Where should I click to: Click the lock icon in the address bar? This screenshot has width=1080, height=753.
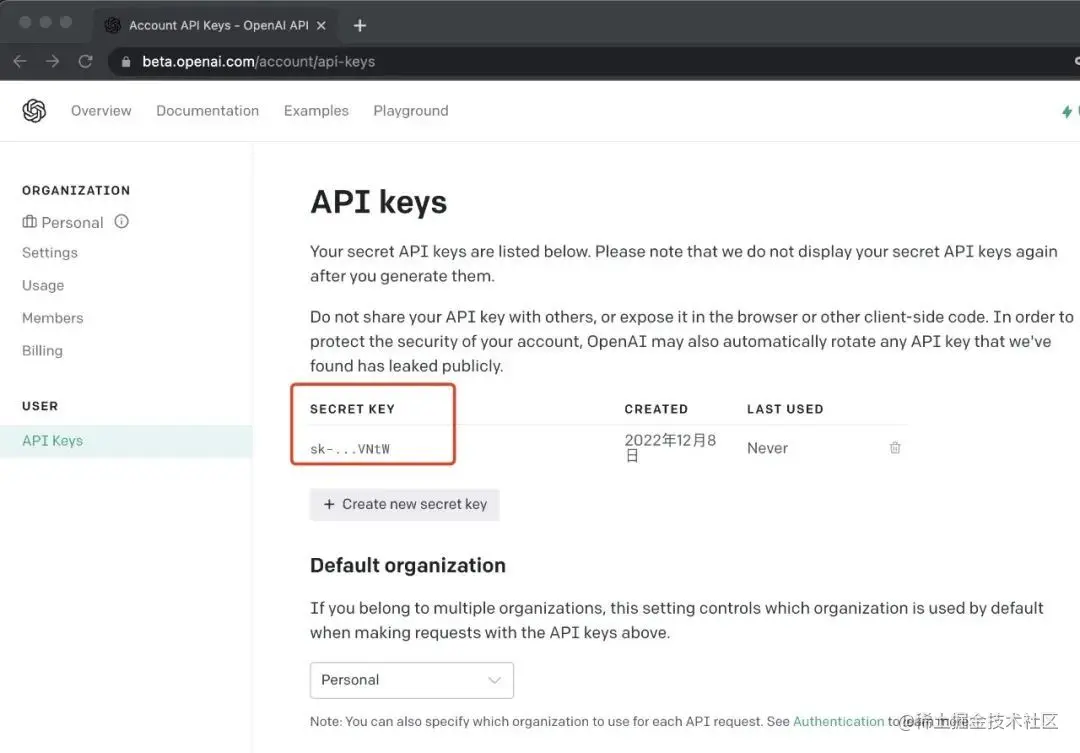[x=126, y=62]
